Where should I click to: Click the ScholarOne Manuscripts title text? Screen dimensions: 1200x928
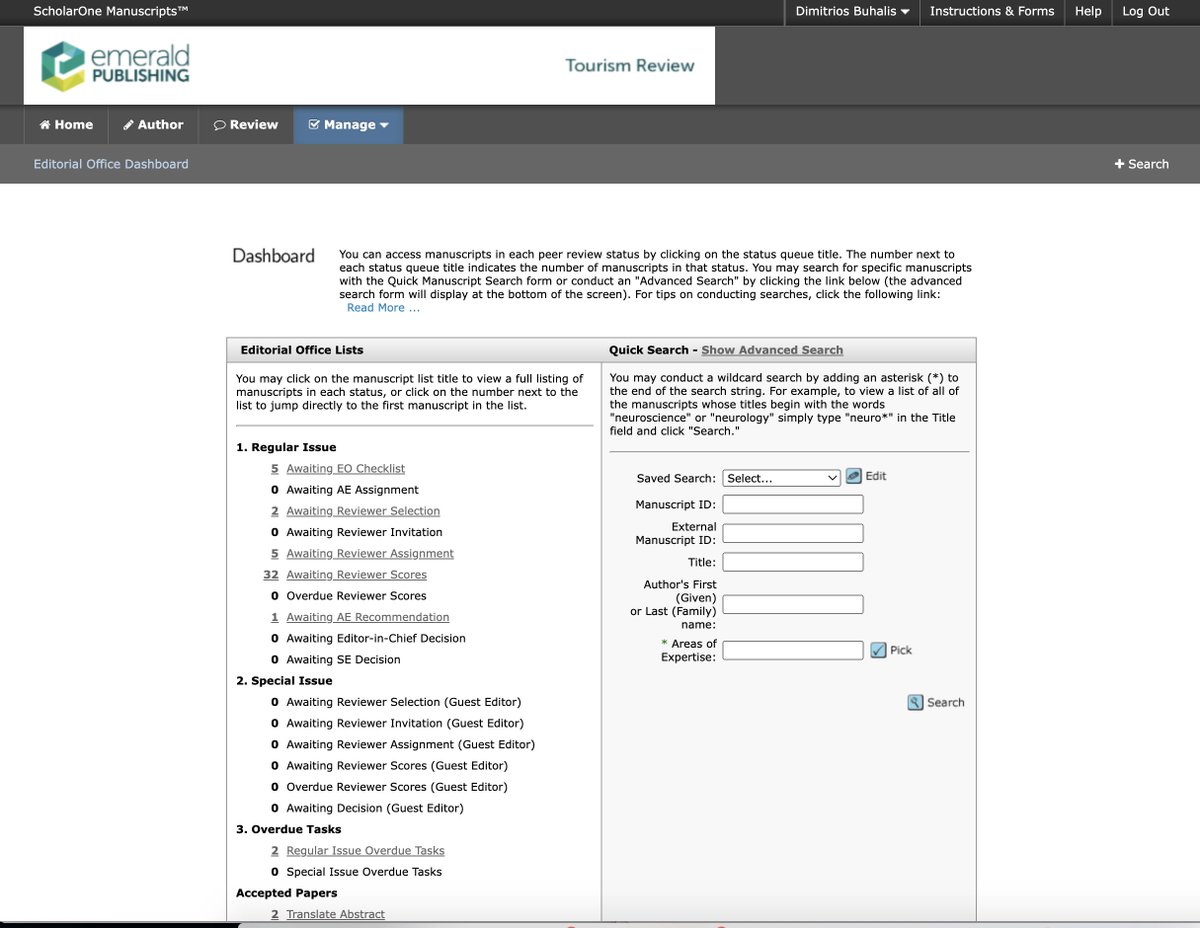click(110, 11)
